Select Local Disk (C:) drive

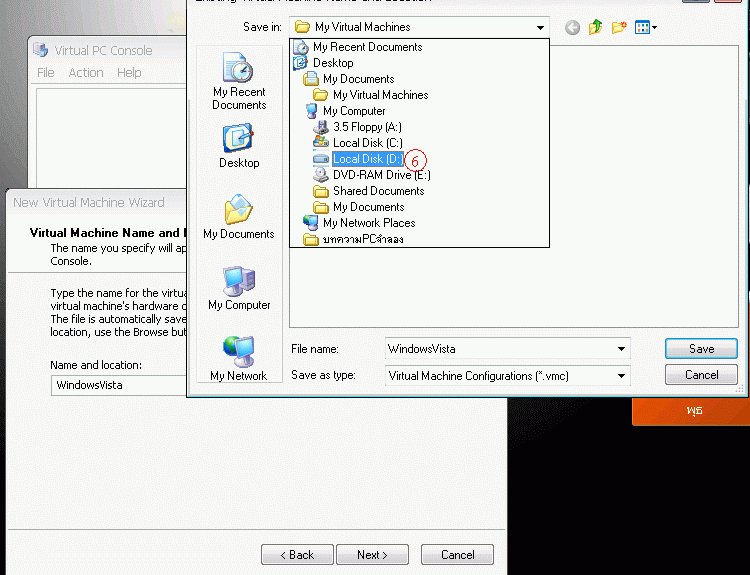coord(358,143)
